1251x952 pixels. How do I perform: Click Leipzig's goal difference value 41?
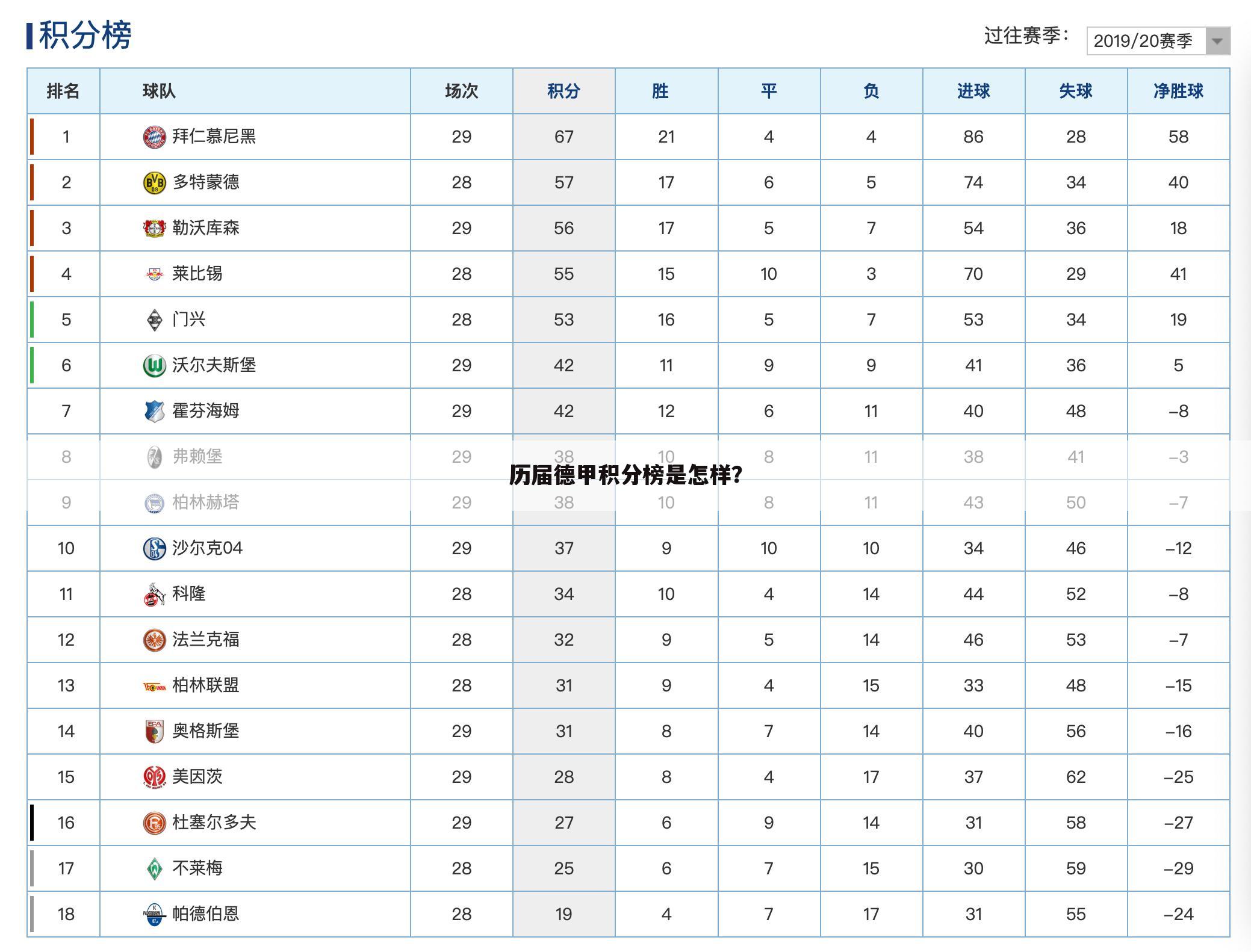click(1178, 274)
